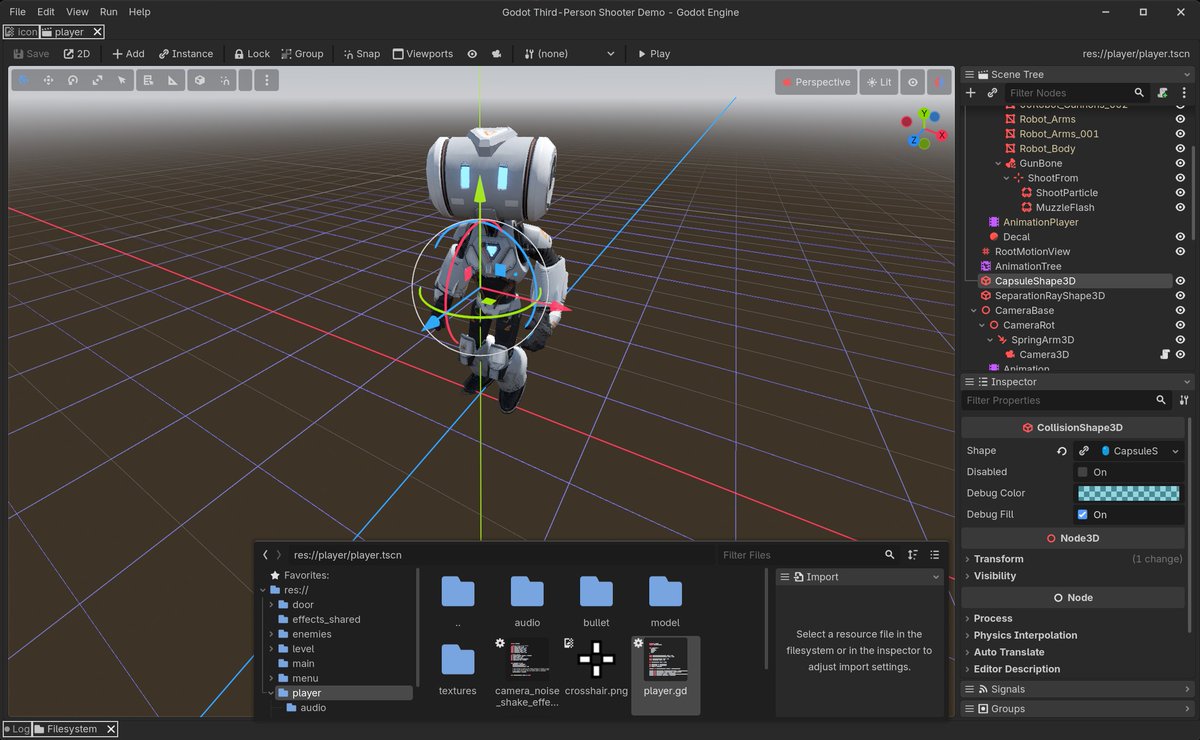This screenshot has height=740, width=1200.
Task: Toggle visibility of MuzzleFlash node
Action: tap(1180, 207)
